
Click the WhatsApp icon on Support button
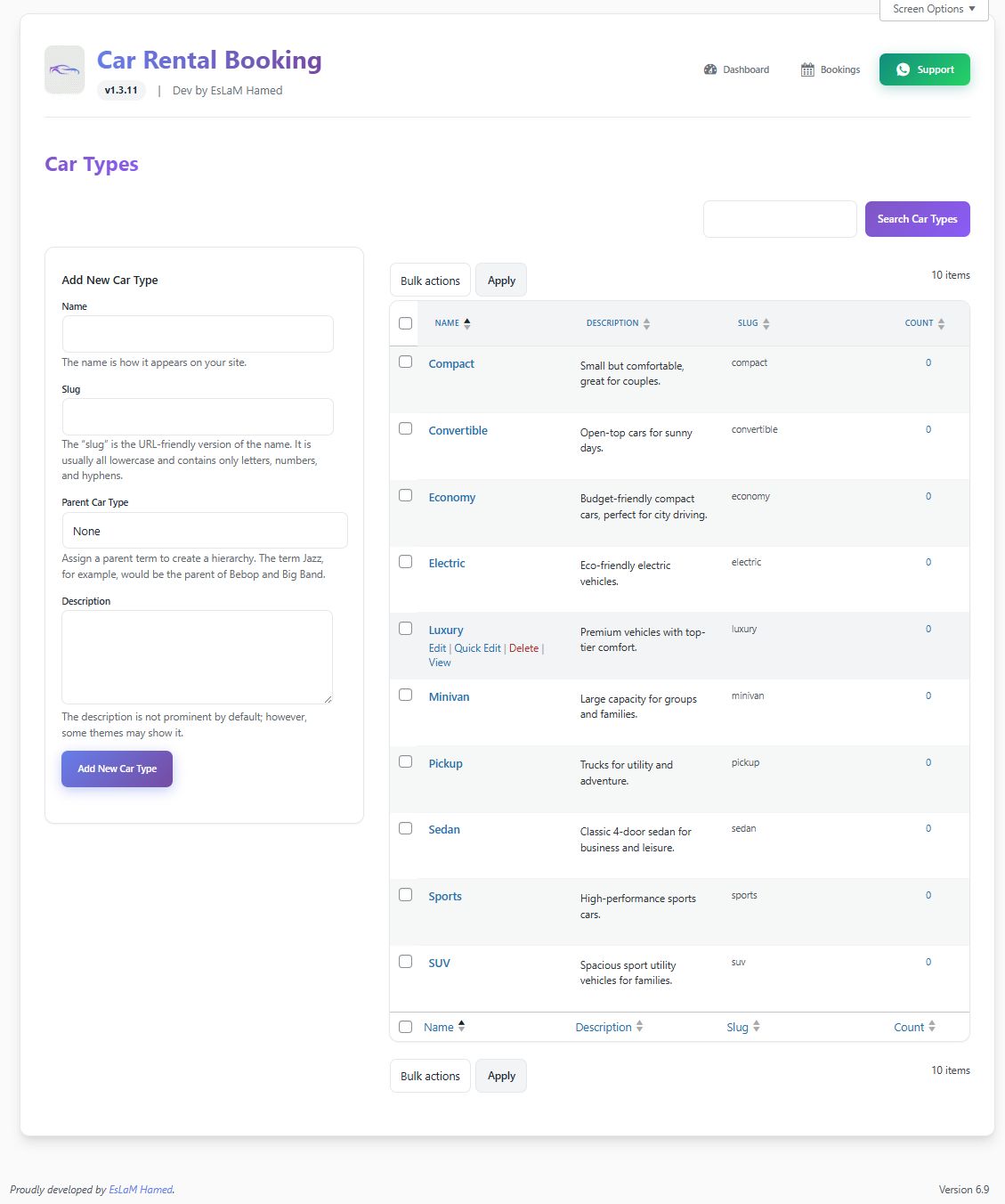point(903,69)
